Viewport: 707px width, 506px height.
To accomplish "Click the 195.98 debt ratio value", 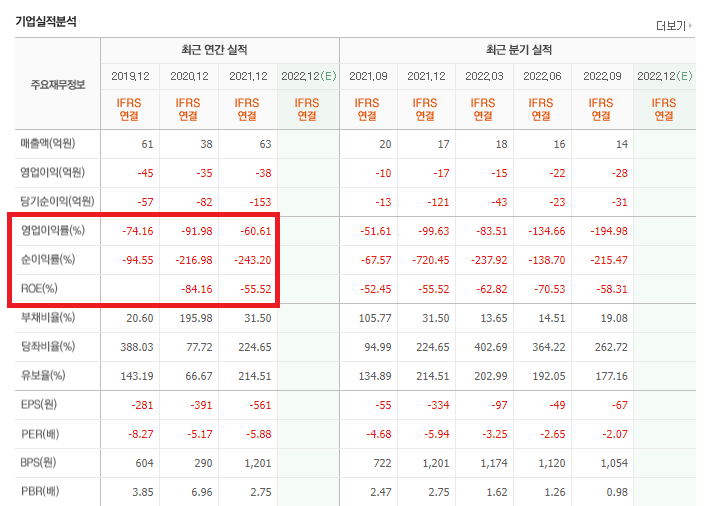I will (x=196, y=318).
